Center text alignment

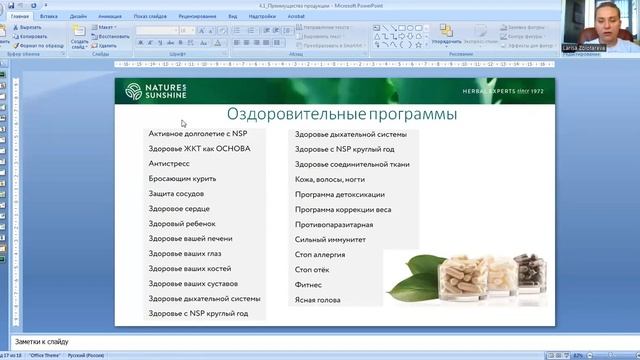click(247, 42)
